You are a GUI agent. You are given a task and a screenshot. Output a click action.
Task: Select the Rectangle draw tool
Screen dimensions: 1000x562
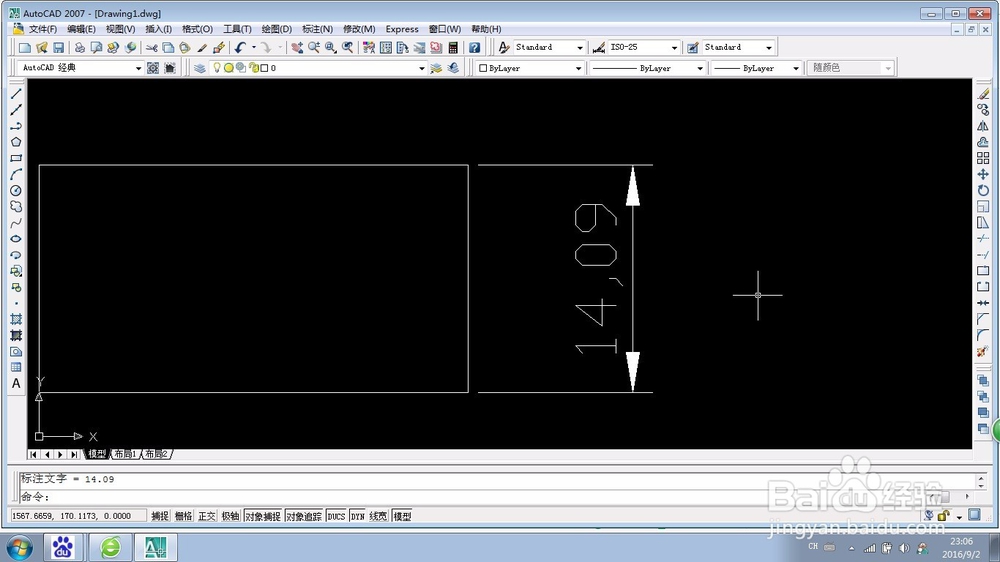[x=16, y=158]
